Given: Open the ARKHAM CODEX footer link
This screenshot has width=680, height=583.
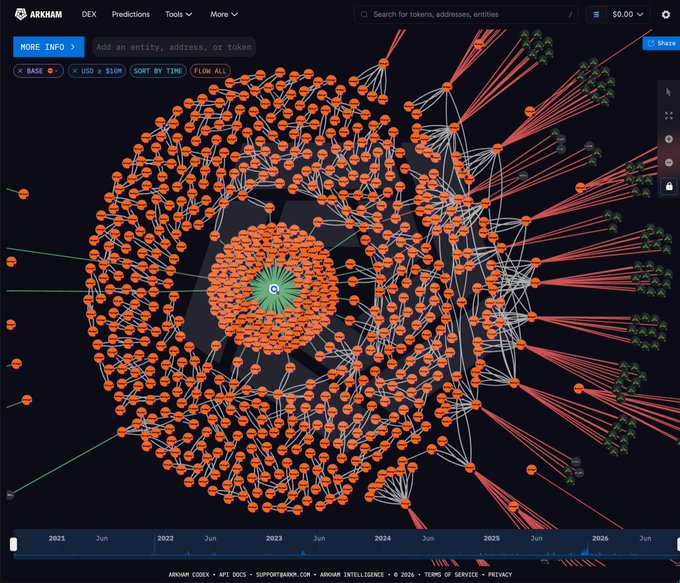Looking at the screenshot, I should [189, 574].
